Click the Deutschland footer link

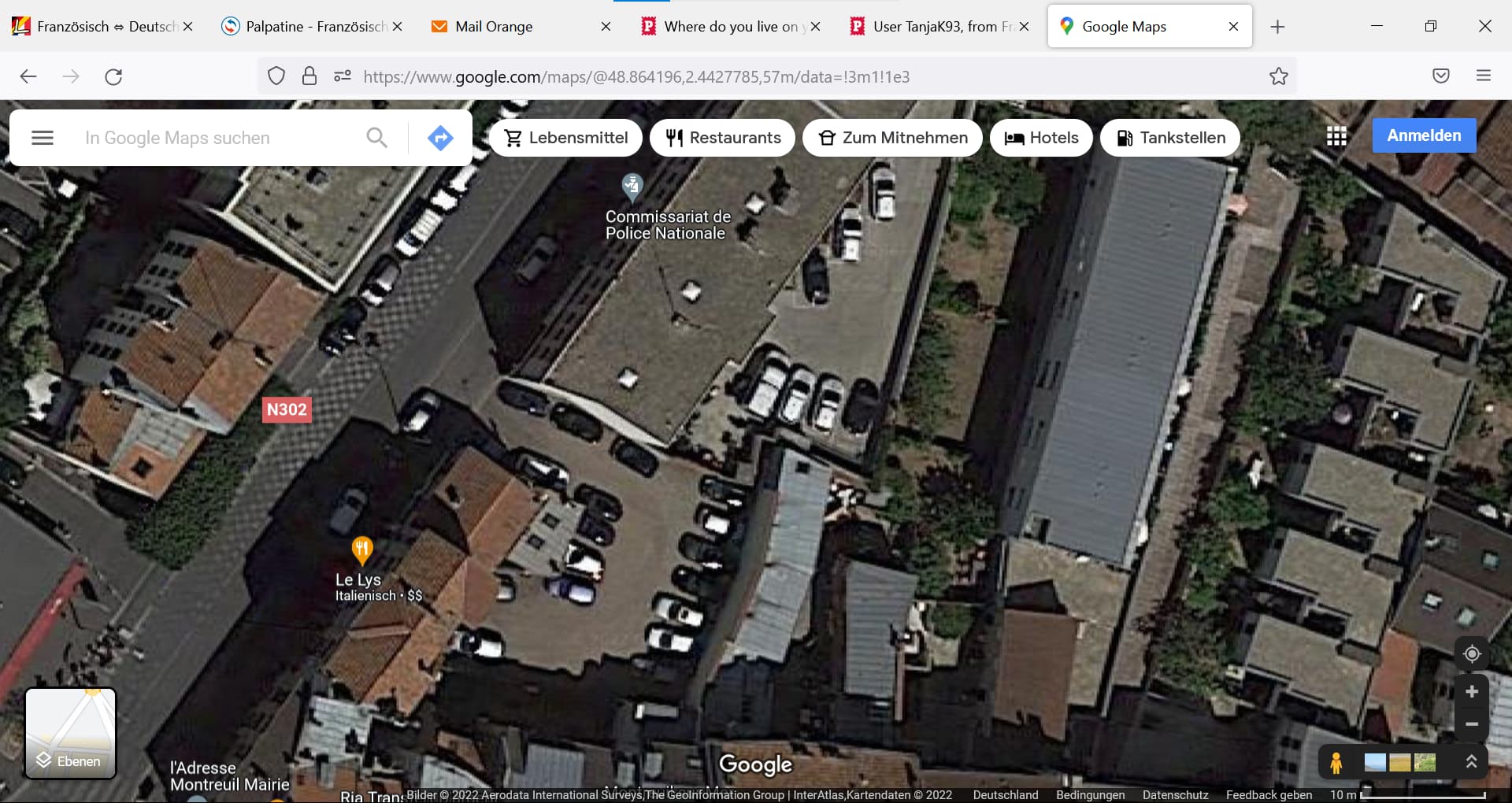click(x=1006, y=794)
